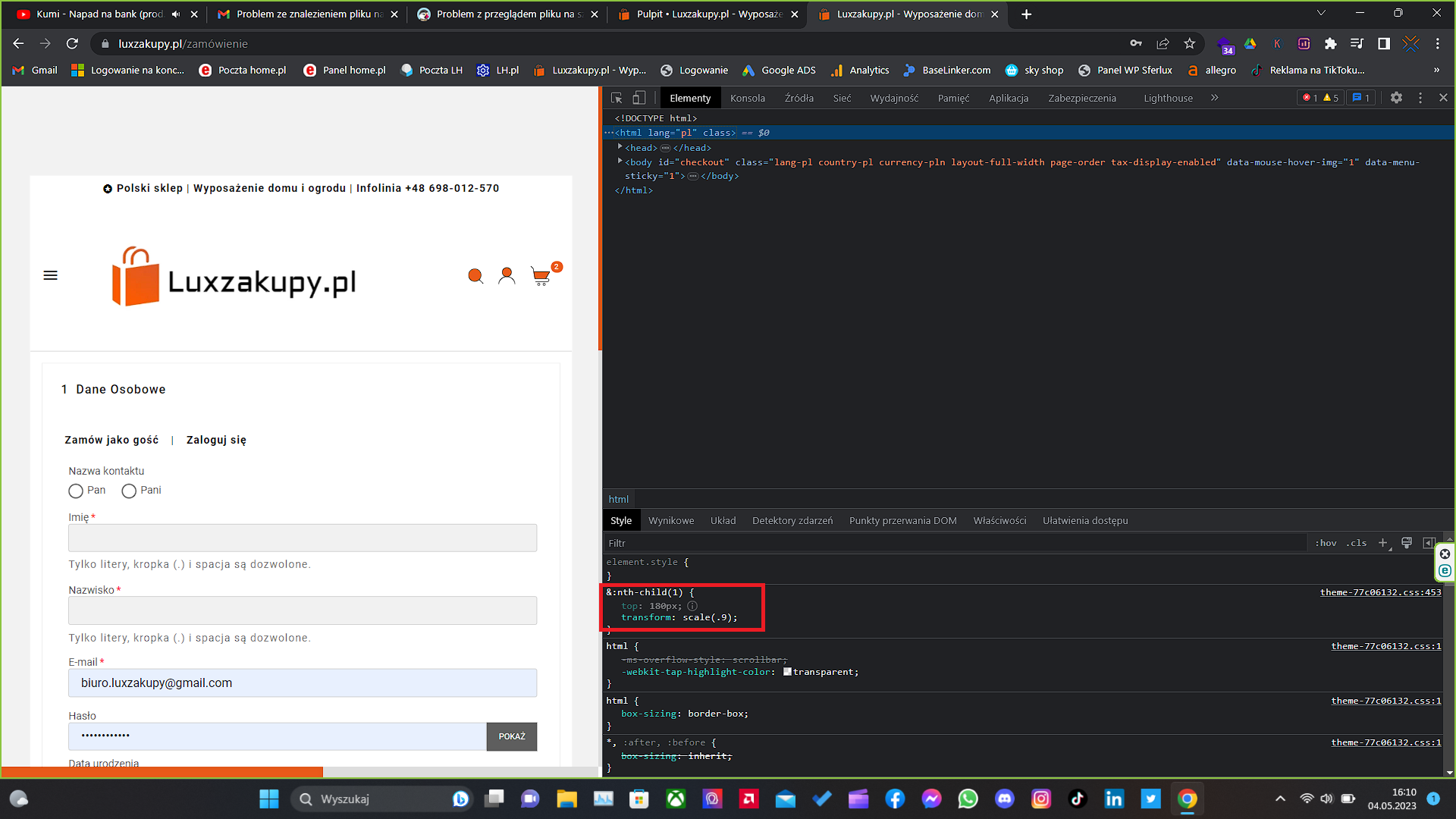The height and width of the screenshot is (819, 1456).
Task: Select the Pani radio button
Action: (129, 491)
